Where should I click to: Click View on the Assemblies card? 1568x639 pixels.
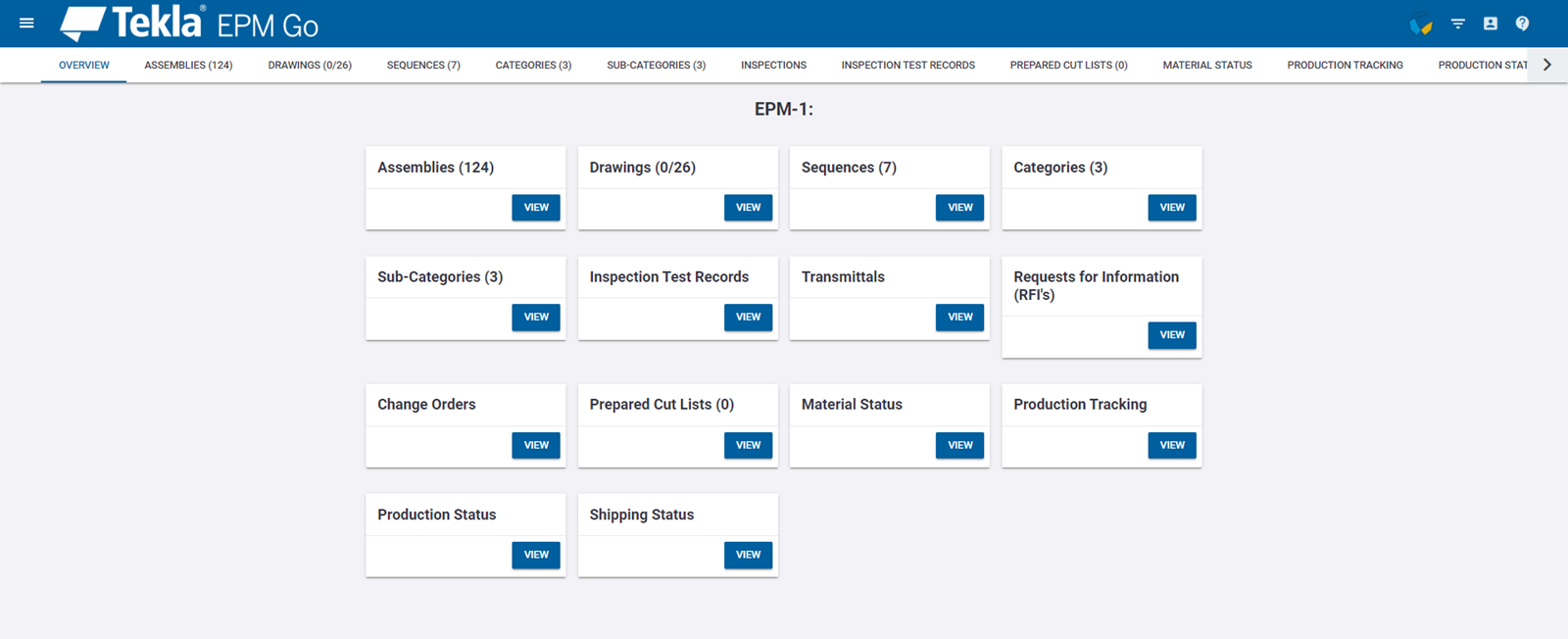point(536,208)
